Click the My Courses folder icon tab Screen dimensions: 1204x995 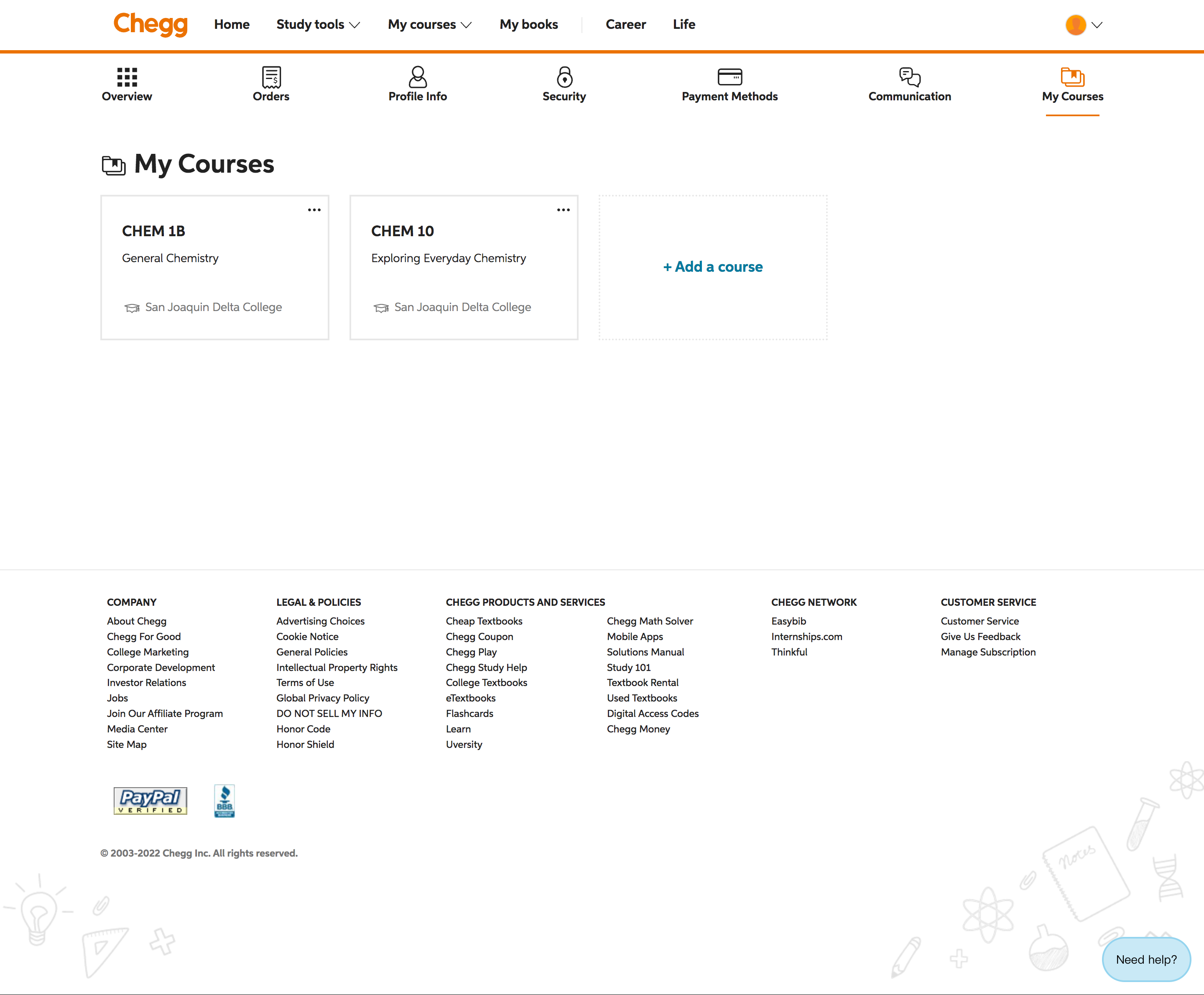(1072, 77)
